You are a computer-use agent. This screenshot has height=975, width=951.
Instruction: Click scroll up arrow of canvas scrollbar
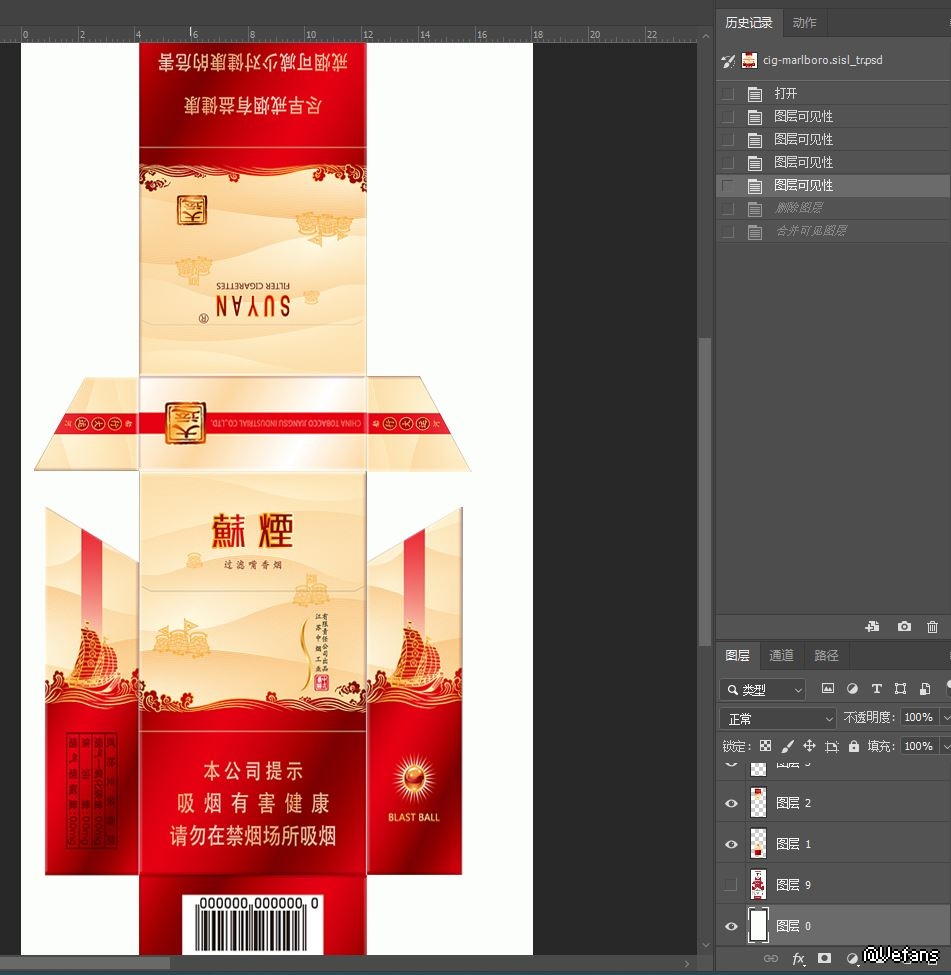coord(705,36)
